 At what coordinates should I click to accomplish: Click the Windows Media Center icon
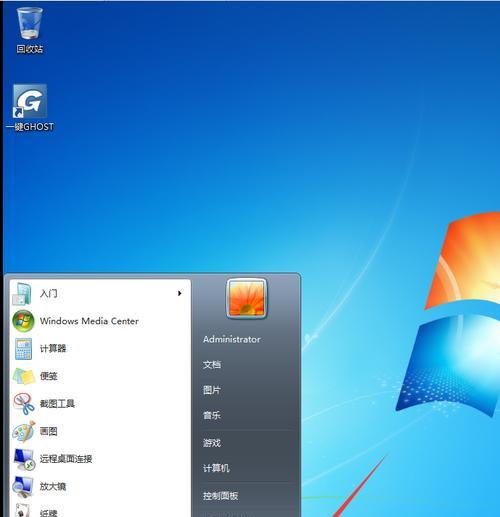tap(23, 321)
